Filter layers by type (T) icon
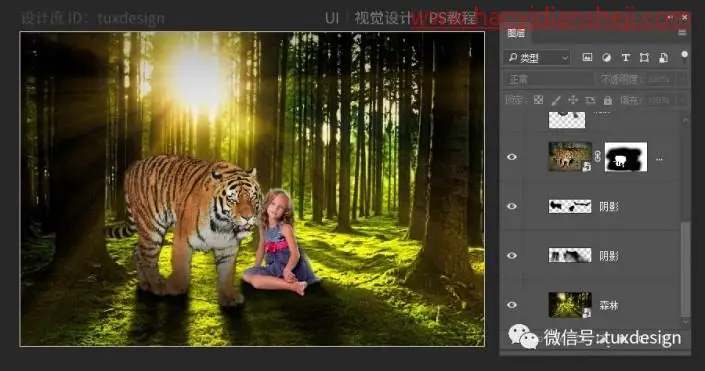This screenshot has height=371, width=705. (625, 58)
